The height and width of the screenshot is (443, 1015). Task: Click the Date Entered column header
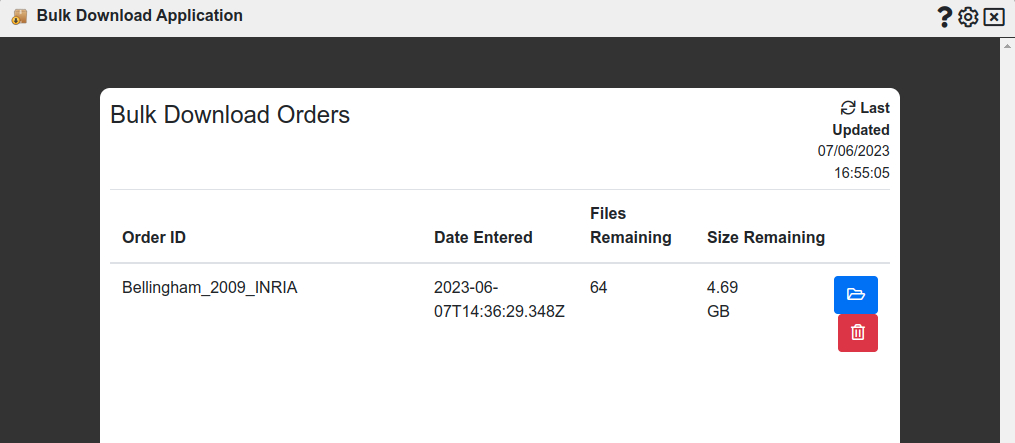[x=483, y=238]
